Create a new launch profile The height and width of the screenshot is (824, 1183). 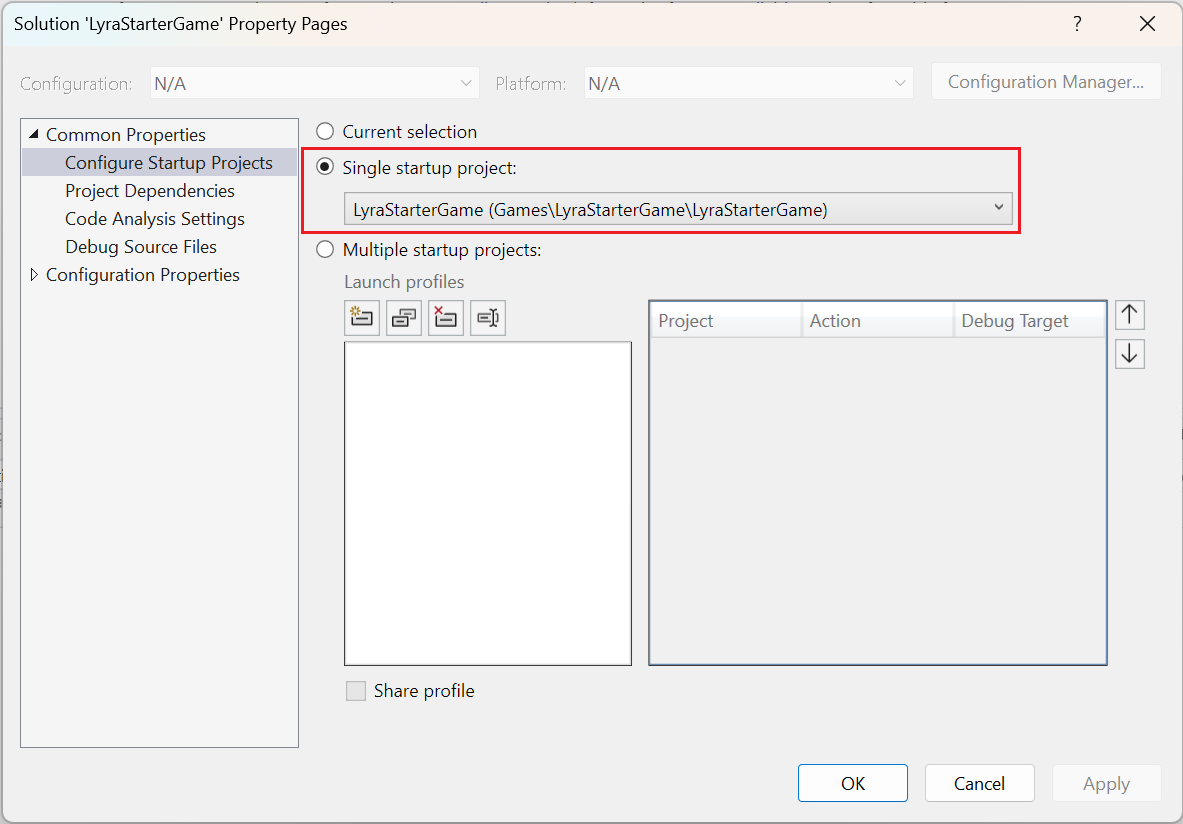[362, 317]
